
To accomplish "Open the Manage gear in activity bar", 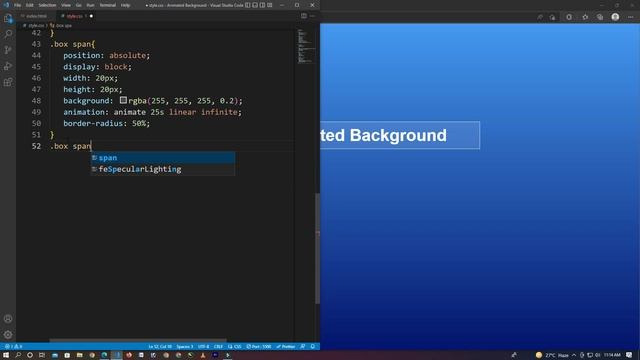I will point(8,335).
